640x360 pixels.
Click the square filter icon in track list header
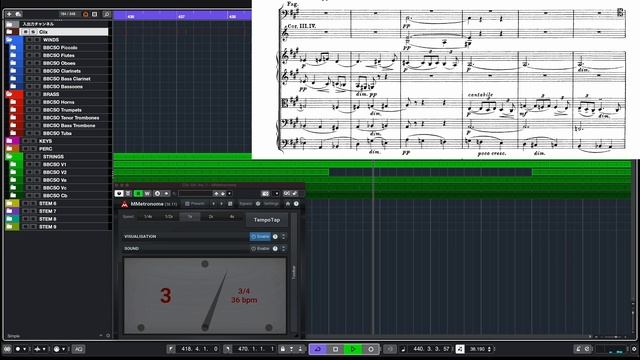tap(95, 14)
